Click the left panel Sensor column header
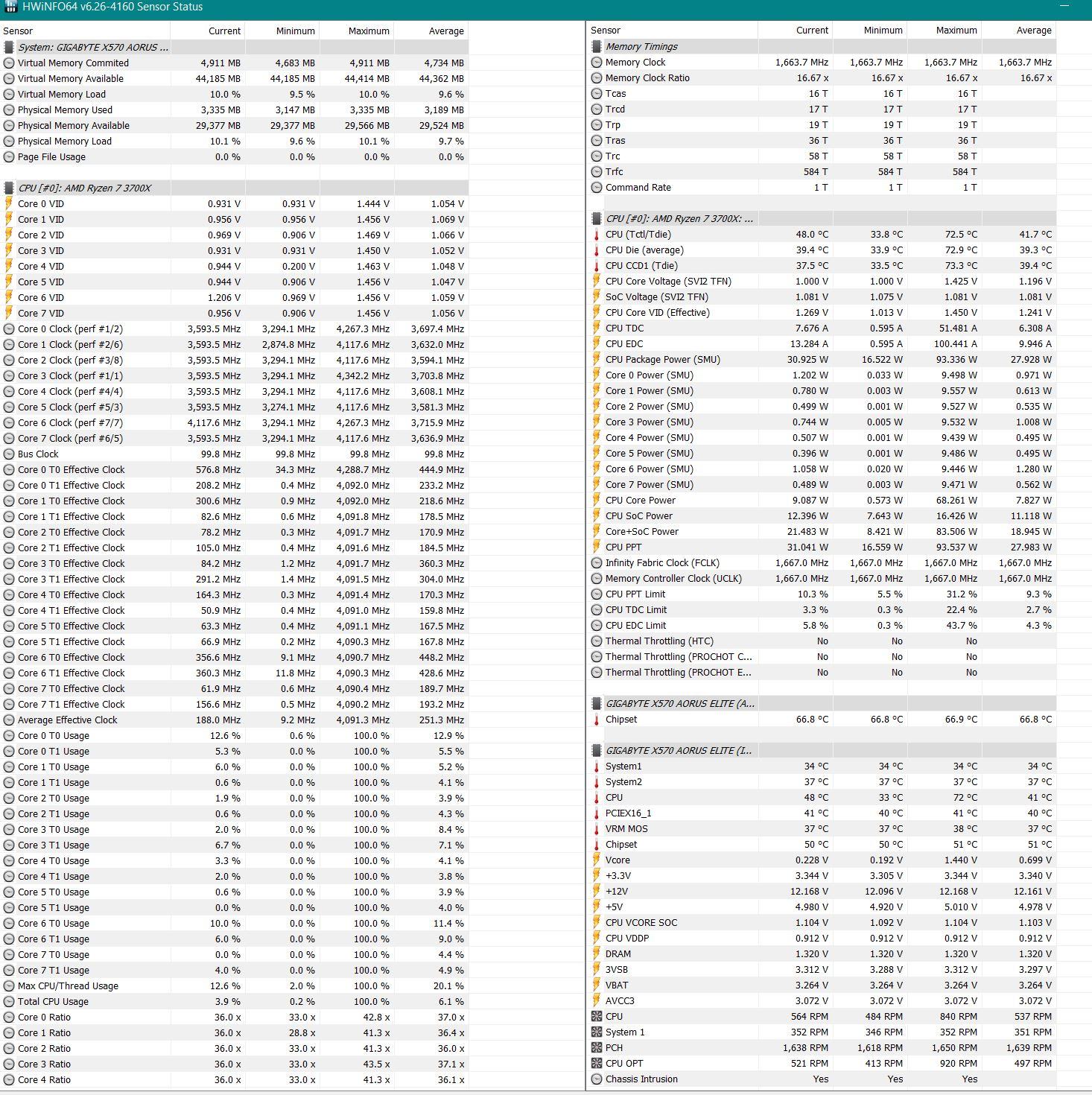 click(85, 31)
